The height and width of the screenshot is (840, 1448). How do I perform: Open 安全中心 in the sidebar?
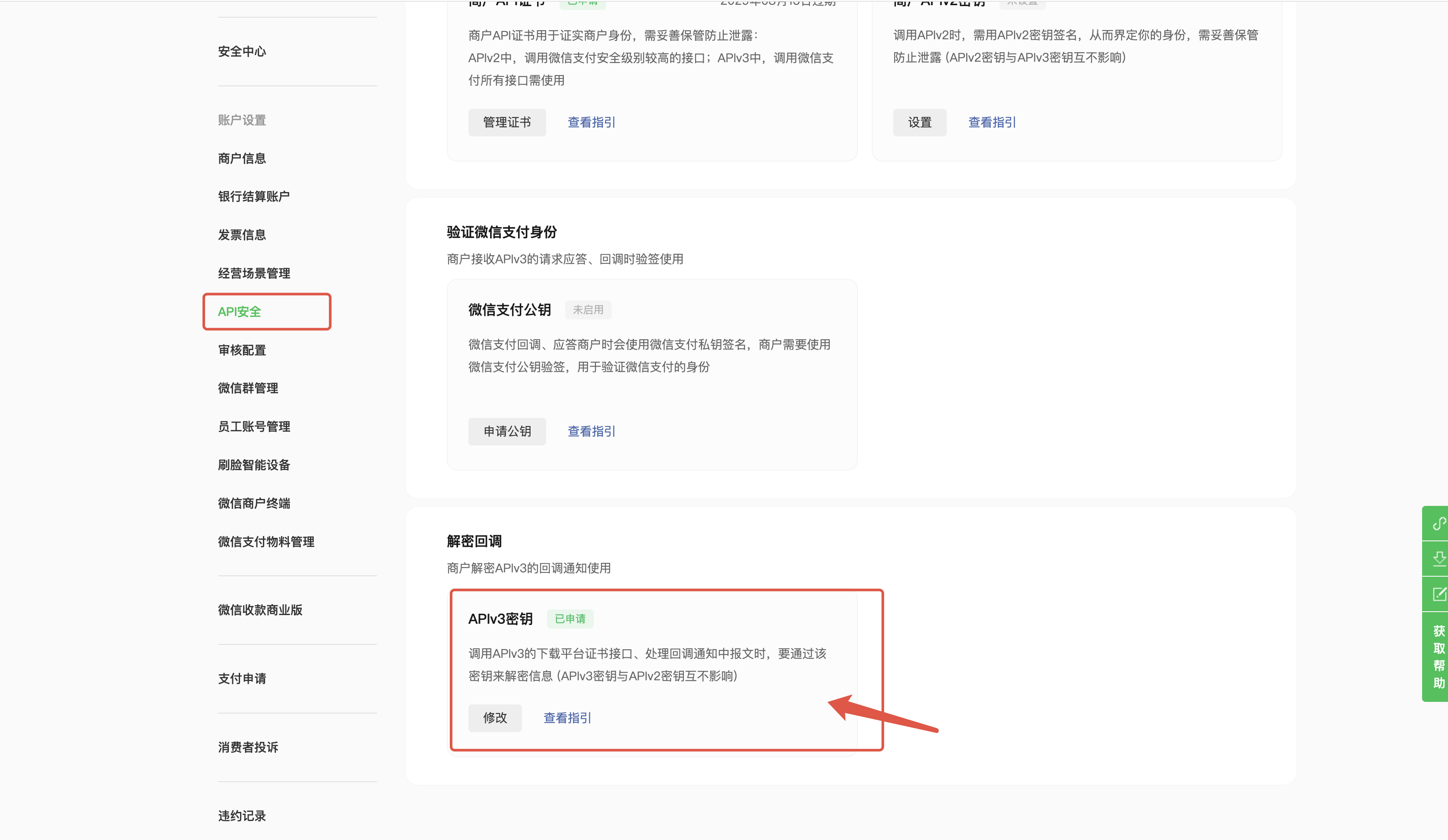coord(242,52)
